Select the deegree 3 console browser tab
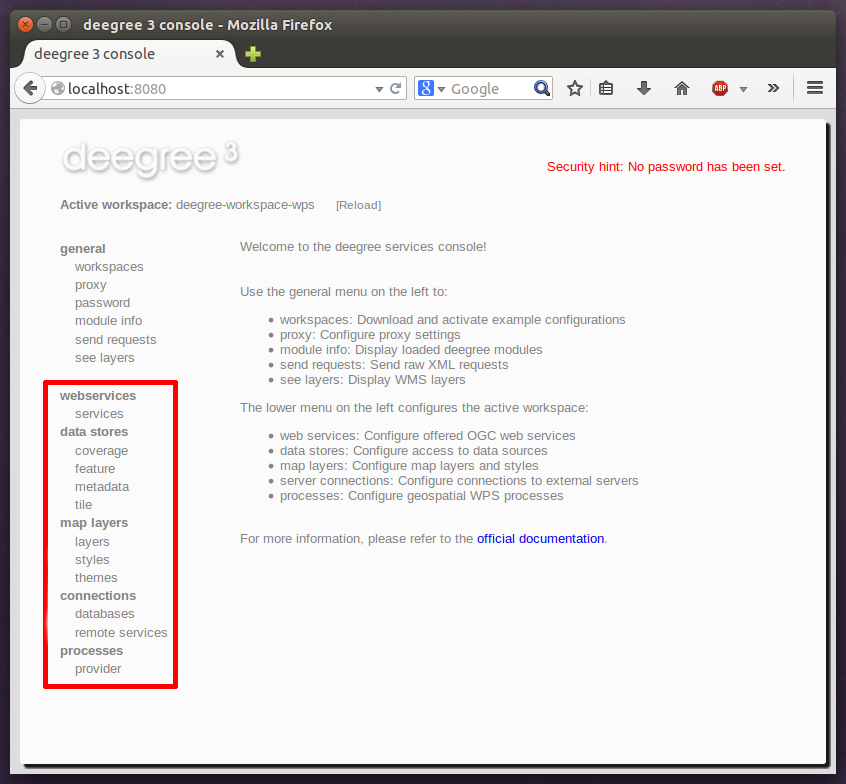 pyautogui.click(x=120, y=53)
